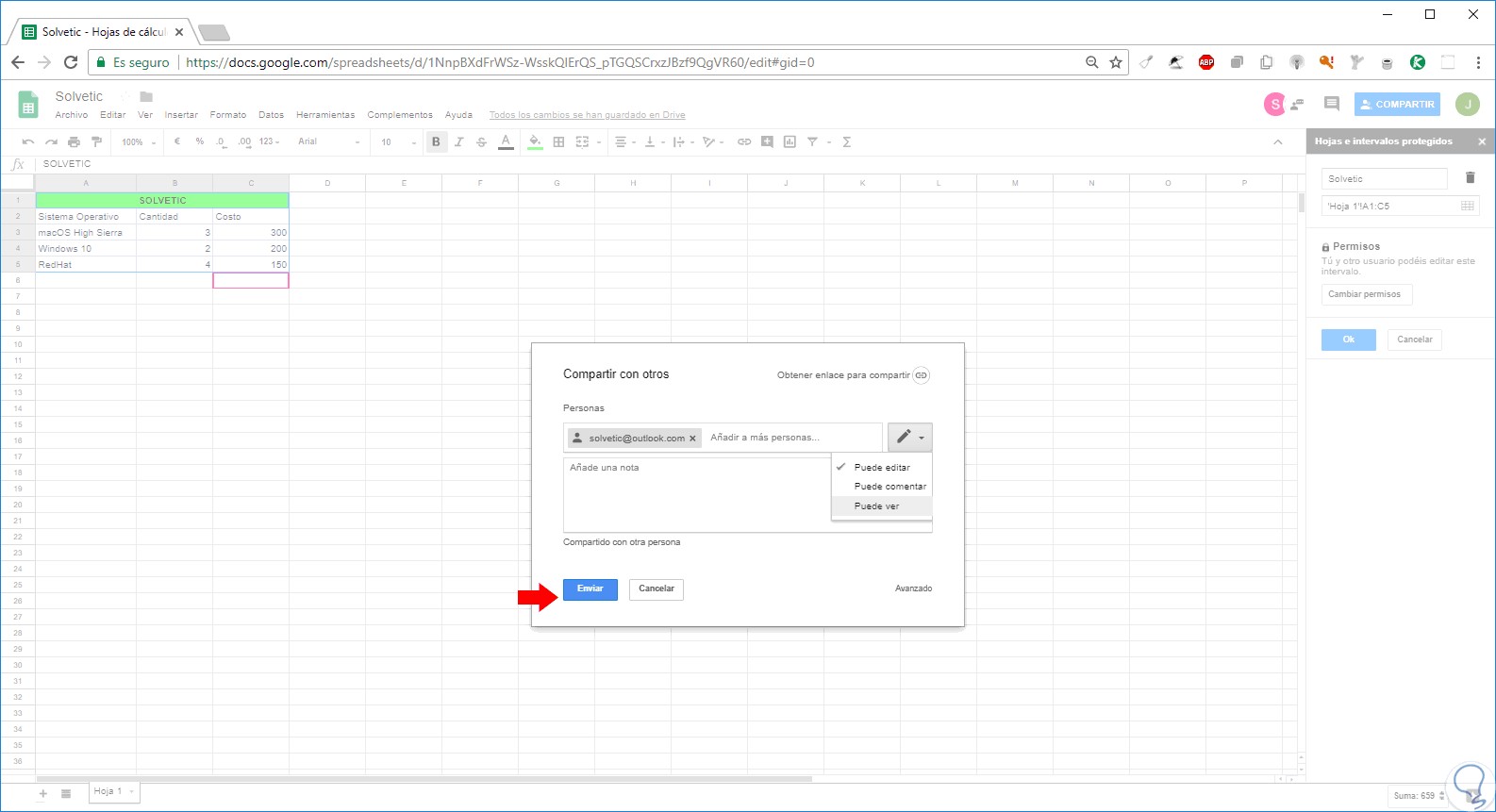Open the collaborator chat icon
This screenshot has height=812, width=1496.
click(1298, 105)
